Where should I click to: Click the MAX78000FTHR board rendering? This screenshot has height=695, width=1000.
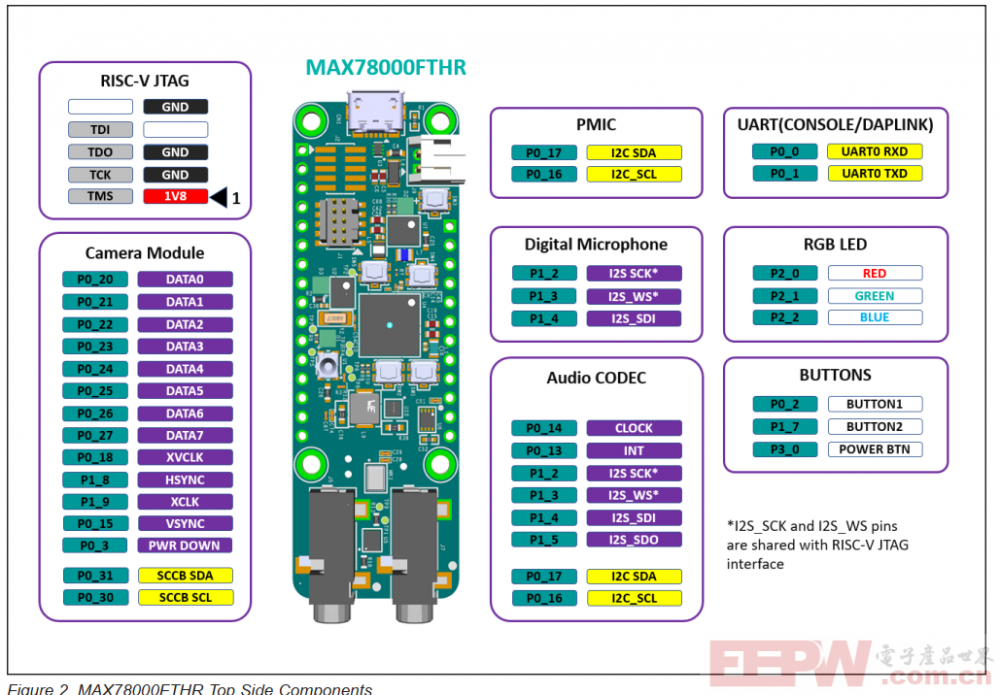(x=378, y=356)
